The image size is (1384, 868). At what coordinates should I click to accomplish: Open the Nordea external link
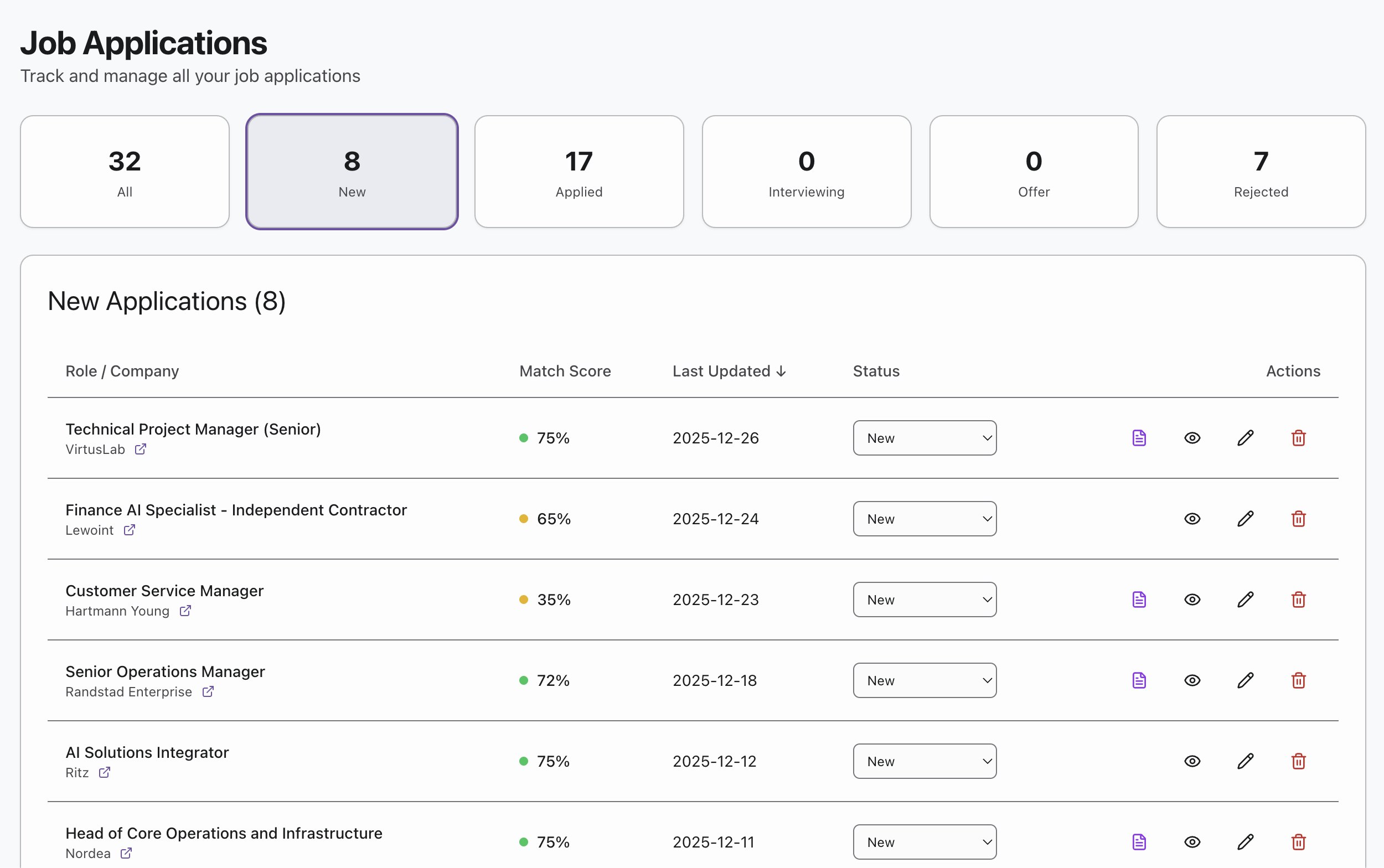tap(127, 854)
